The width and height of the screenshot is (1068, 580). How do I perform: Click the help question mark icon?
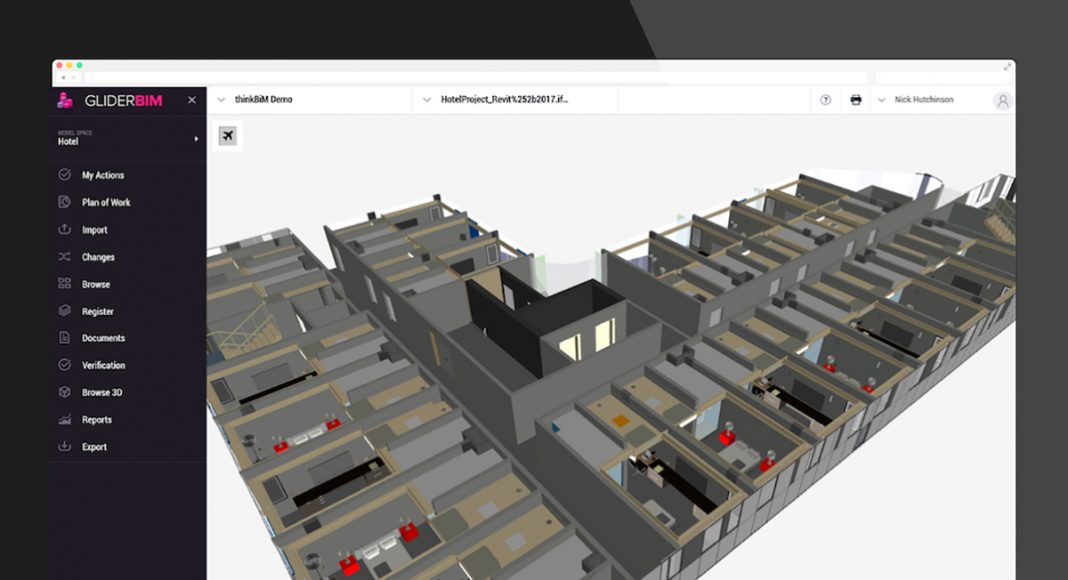coord(825,100)
